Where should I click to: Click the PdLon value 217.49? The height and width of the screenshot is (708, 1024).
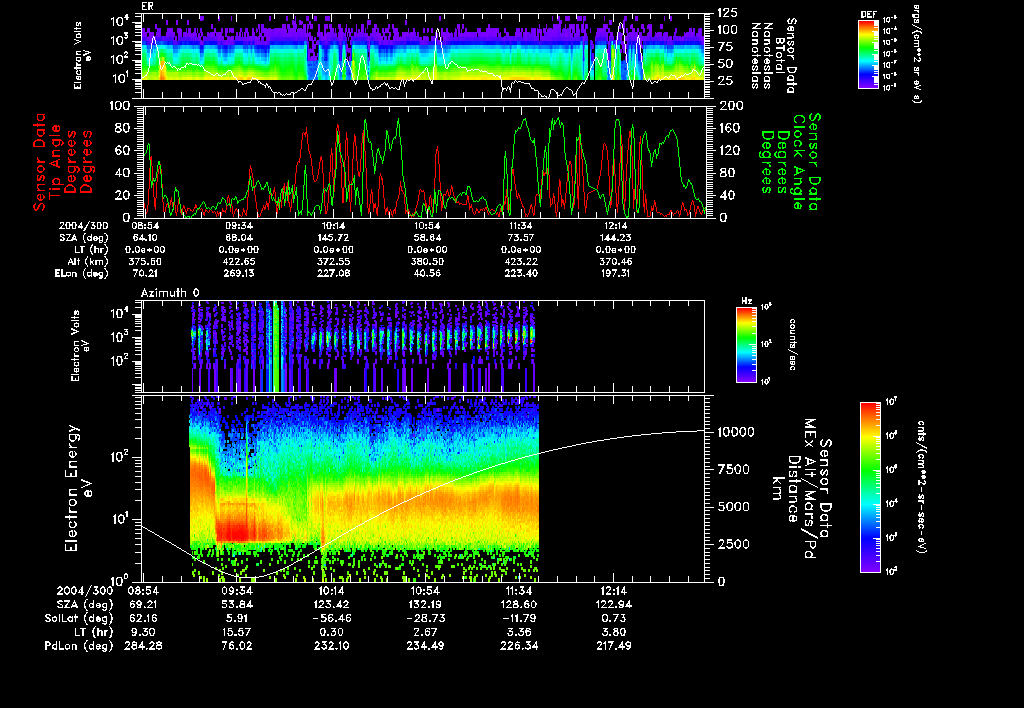pos(614,646)
